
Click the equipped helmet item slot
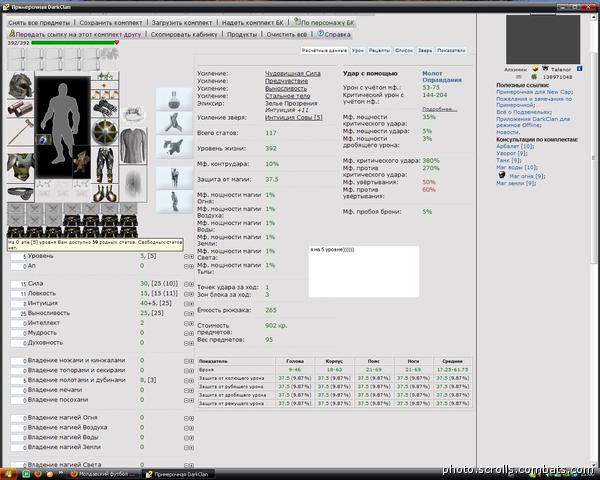[x=20, y=85]
